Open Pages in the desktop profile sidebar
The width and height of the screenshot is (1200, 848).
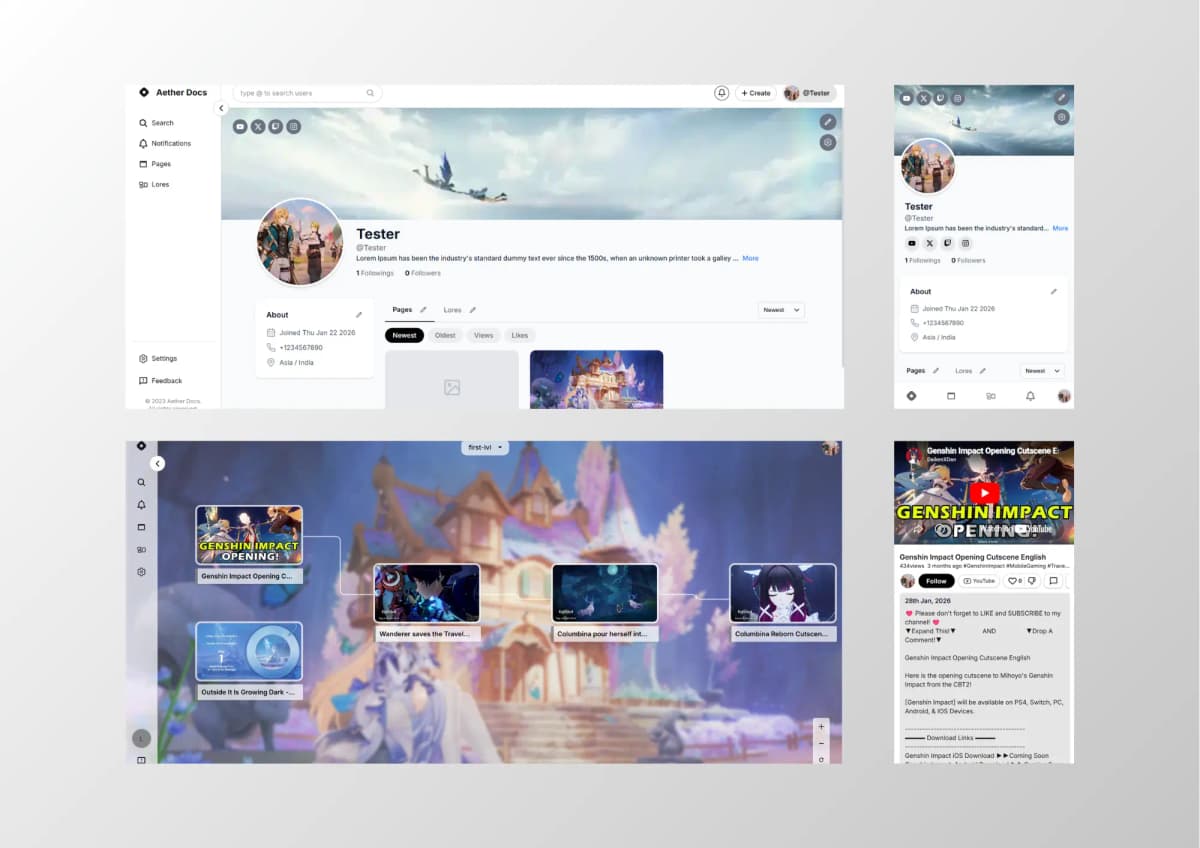155,164
